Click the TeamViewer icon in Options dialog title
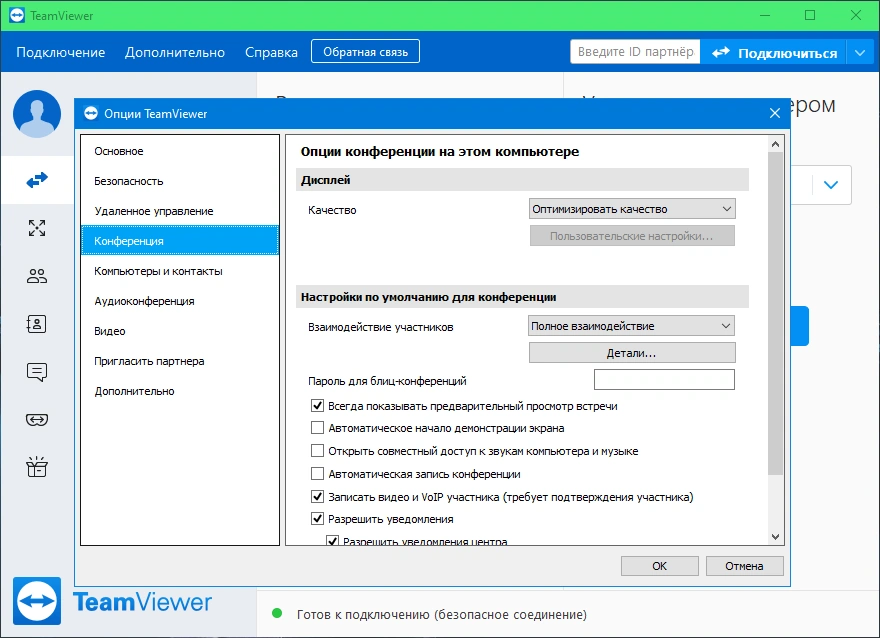880x638 pixels. (91, 113)
